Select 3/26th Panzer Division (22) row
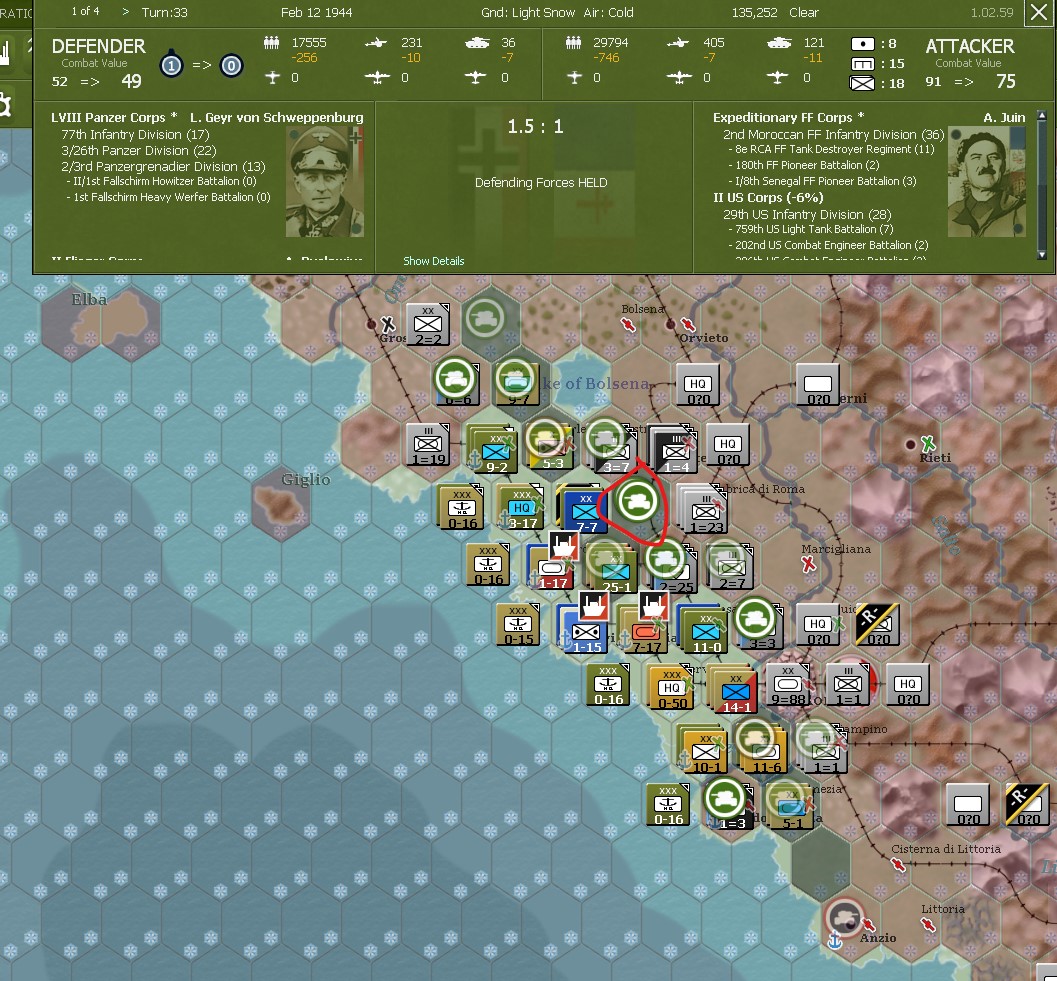Screen dimensions: 1057x981 [139, 150]
